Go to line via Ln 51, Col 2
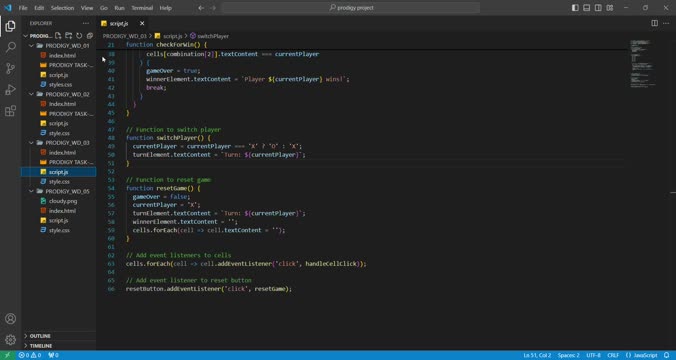Screen dimensions: 676x360 point(537,355)
